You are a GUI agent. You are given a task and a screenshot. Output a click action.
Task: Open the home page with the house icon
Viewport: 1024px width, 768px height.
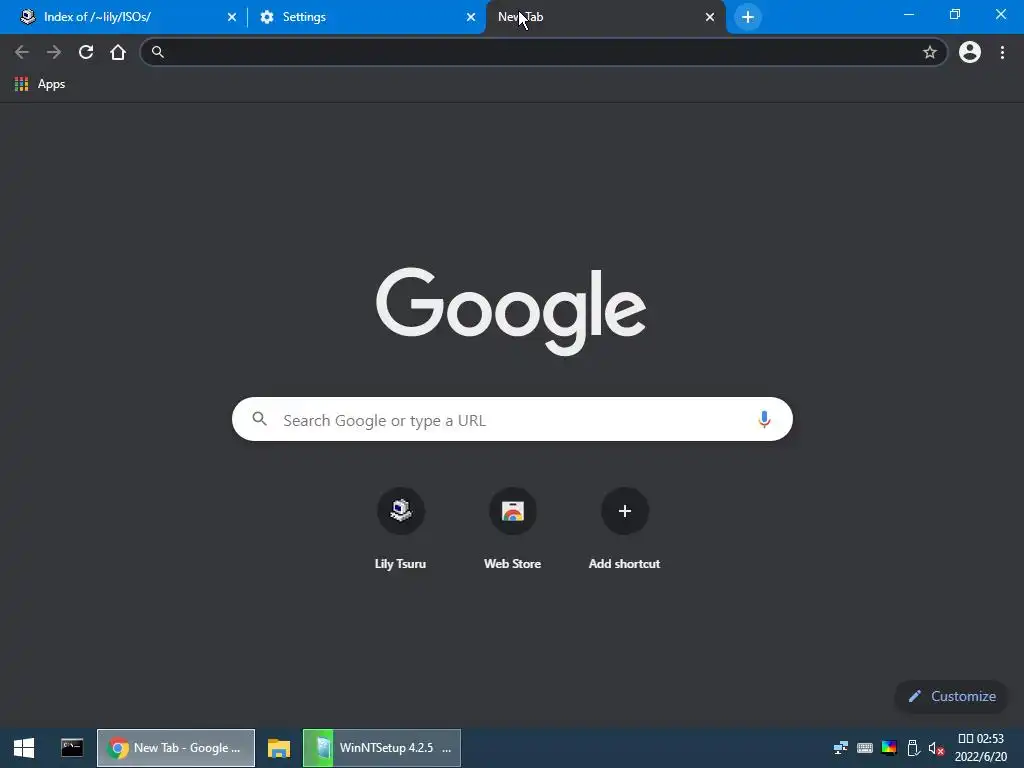click(118, 52)
